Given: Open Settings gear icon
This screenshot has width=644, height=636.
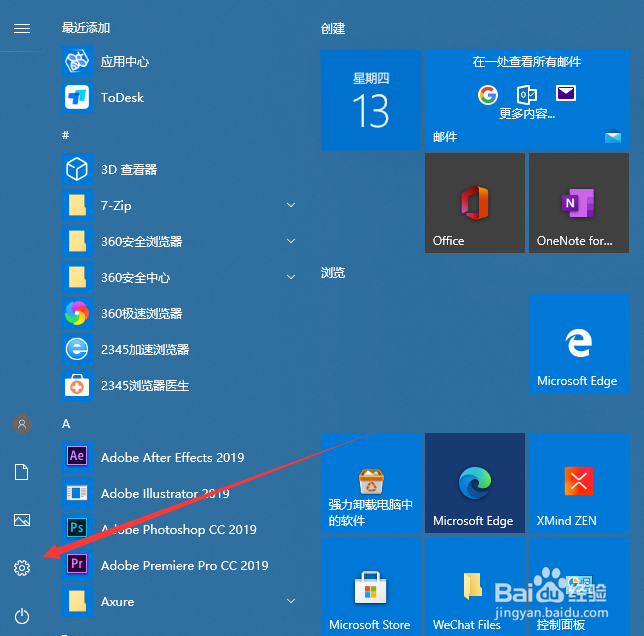Looking at the screenshot, I should [x=22, y=568].
